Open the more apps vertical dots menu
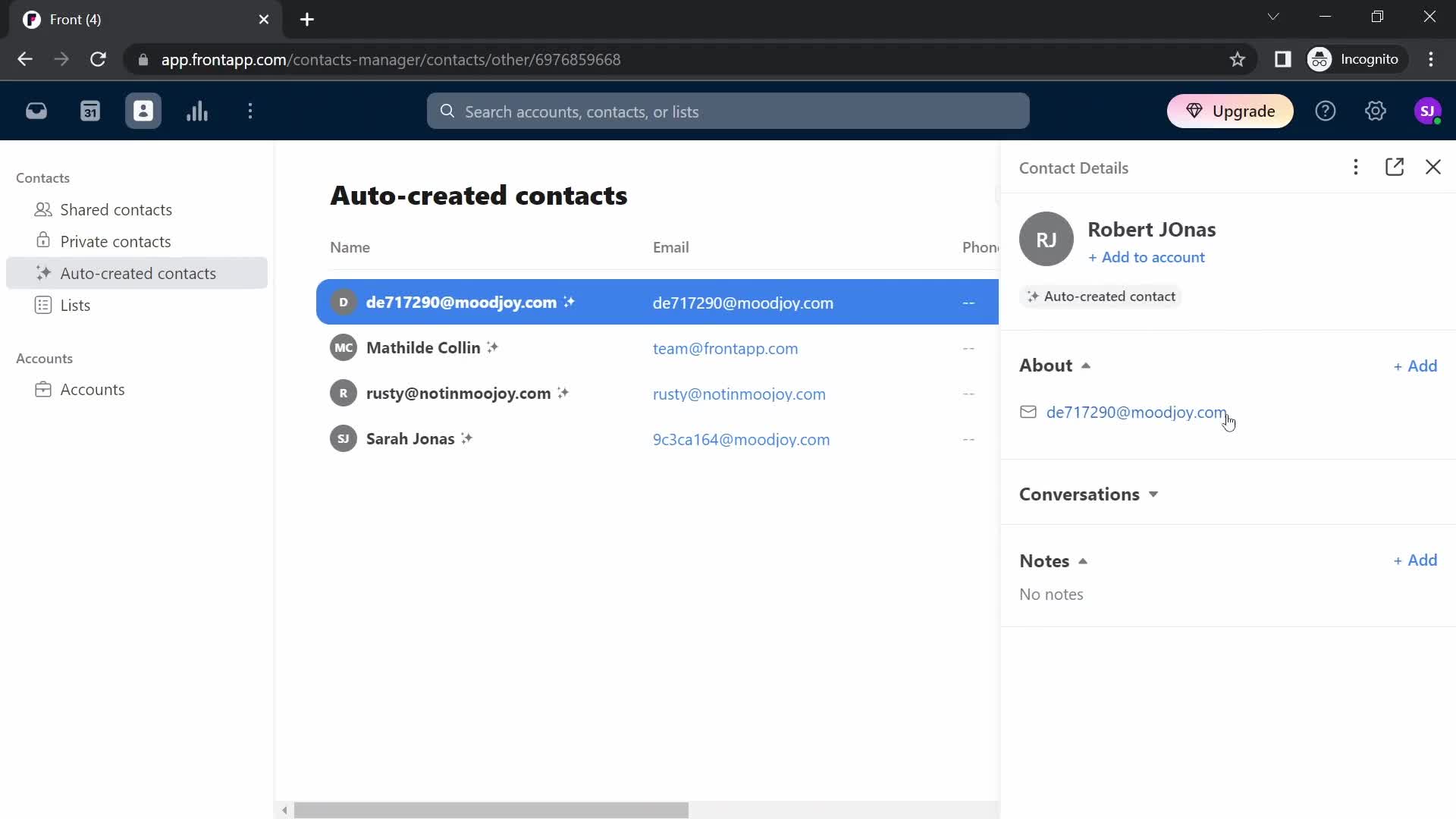1456x819 pixels. click(250, 111)
